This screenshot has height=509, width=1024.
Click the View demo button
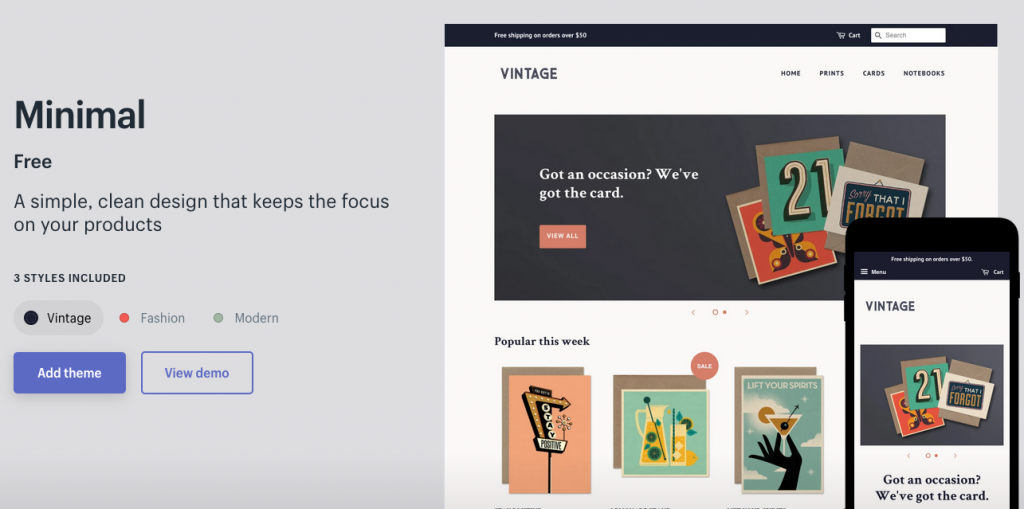click(x=197, y=373)
